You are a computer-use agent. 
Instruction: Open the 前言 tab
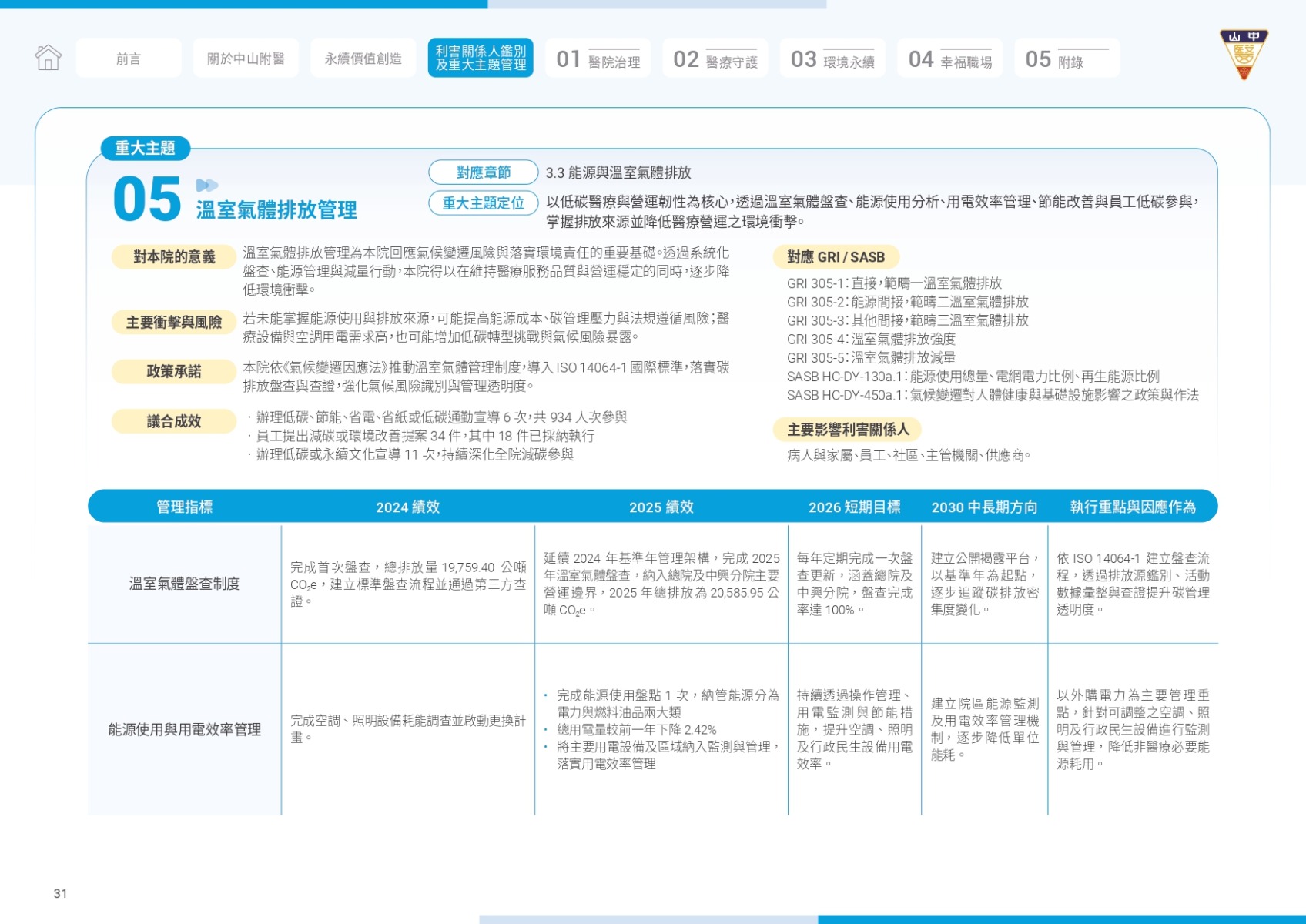pyautogui.click(x=129, y=59)
